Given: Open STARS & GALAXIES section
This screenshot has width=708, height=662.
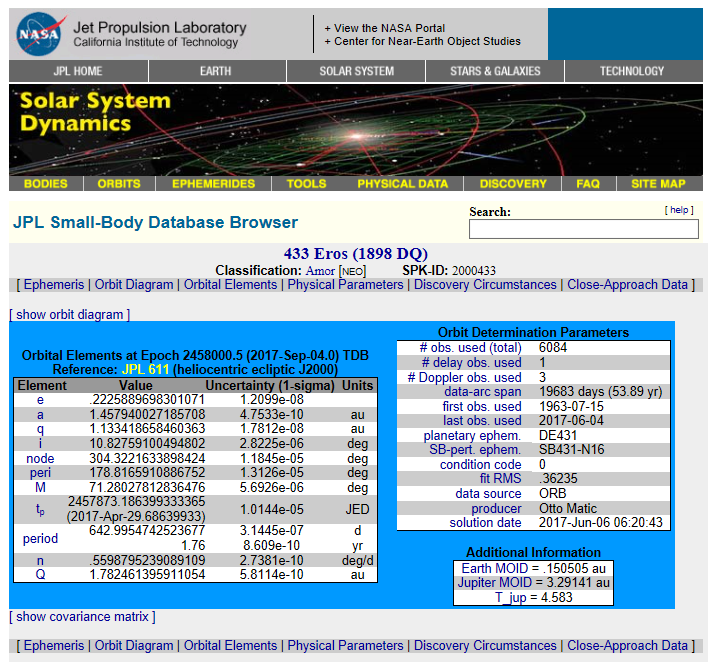Looking at the screenshot, I should [x=495, y=71].
